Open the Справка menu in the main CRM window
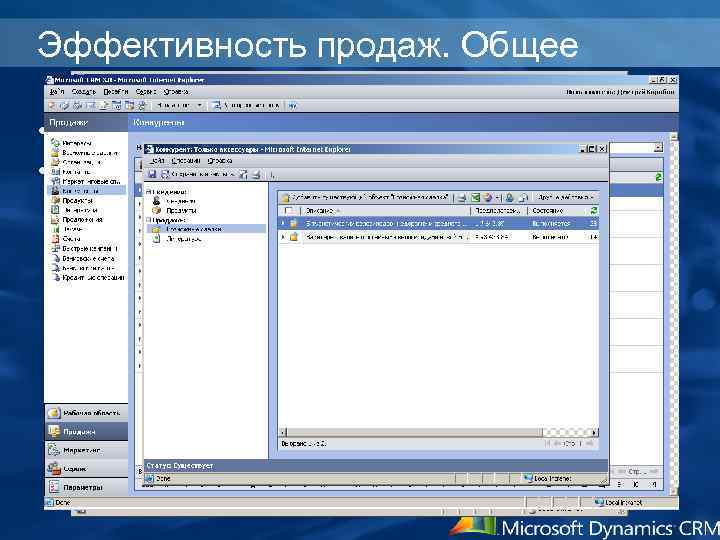Viewport: 720px width, 540px height. [175, 92]
